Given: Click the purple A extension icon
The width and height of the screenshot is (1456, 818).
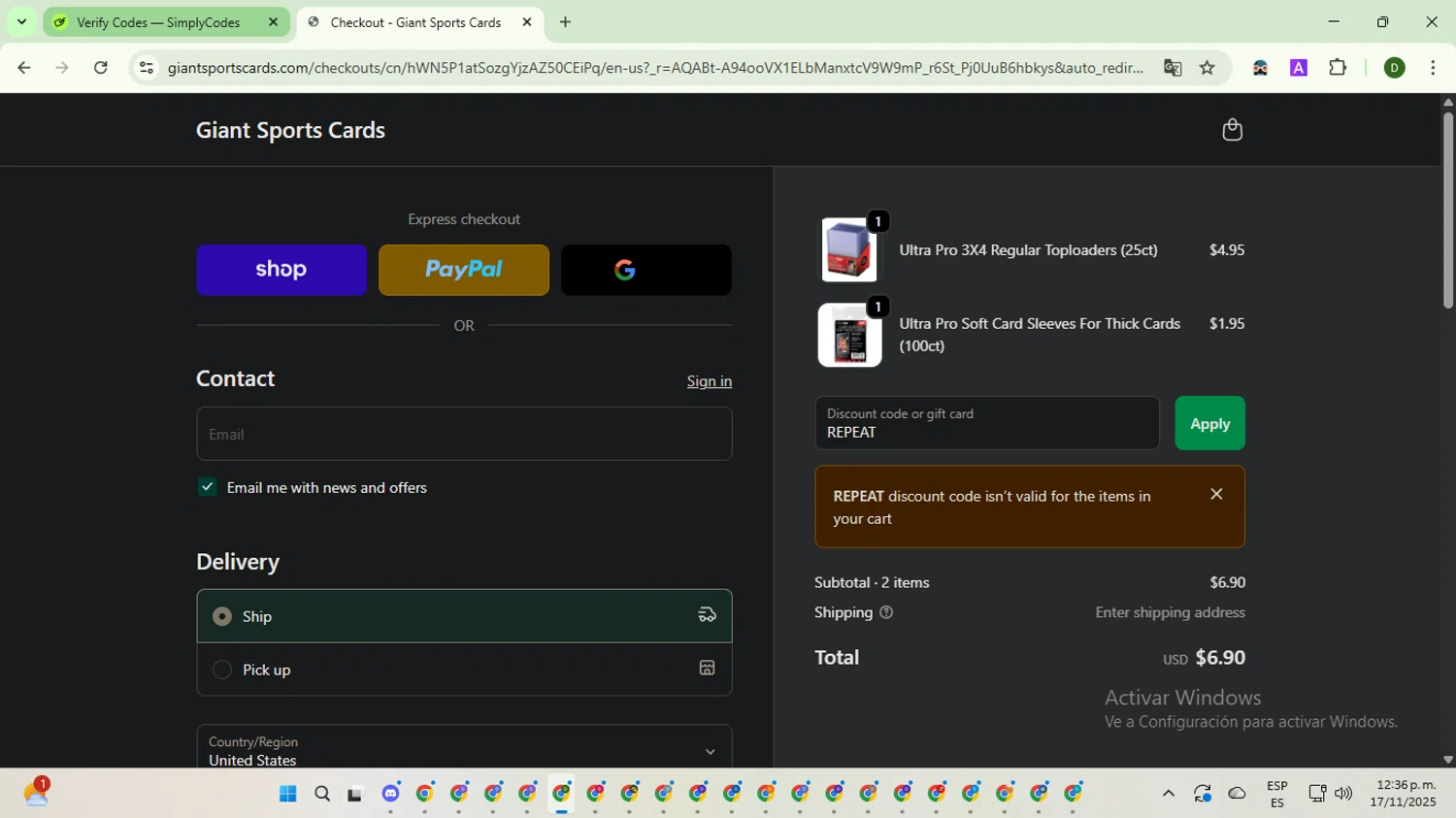Looking at the screenshot, I should point(1299,68).
